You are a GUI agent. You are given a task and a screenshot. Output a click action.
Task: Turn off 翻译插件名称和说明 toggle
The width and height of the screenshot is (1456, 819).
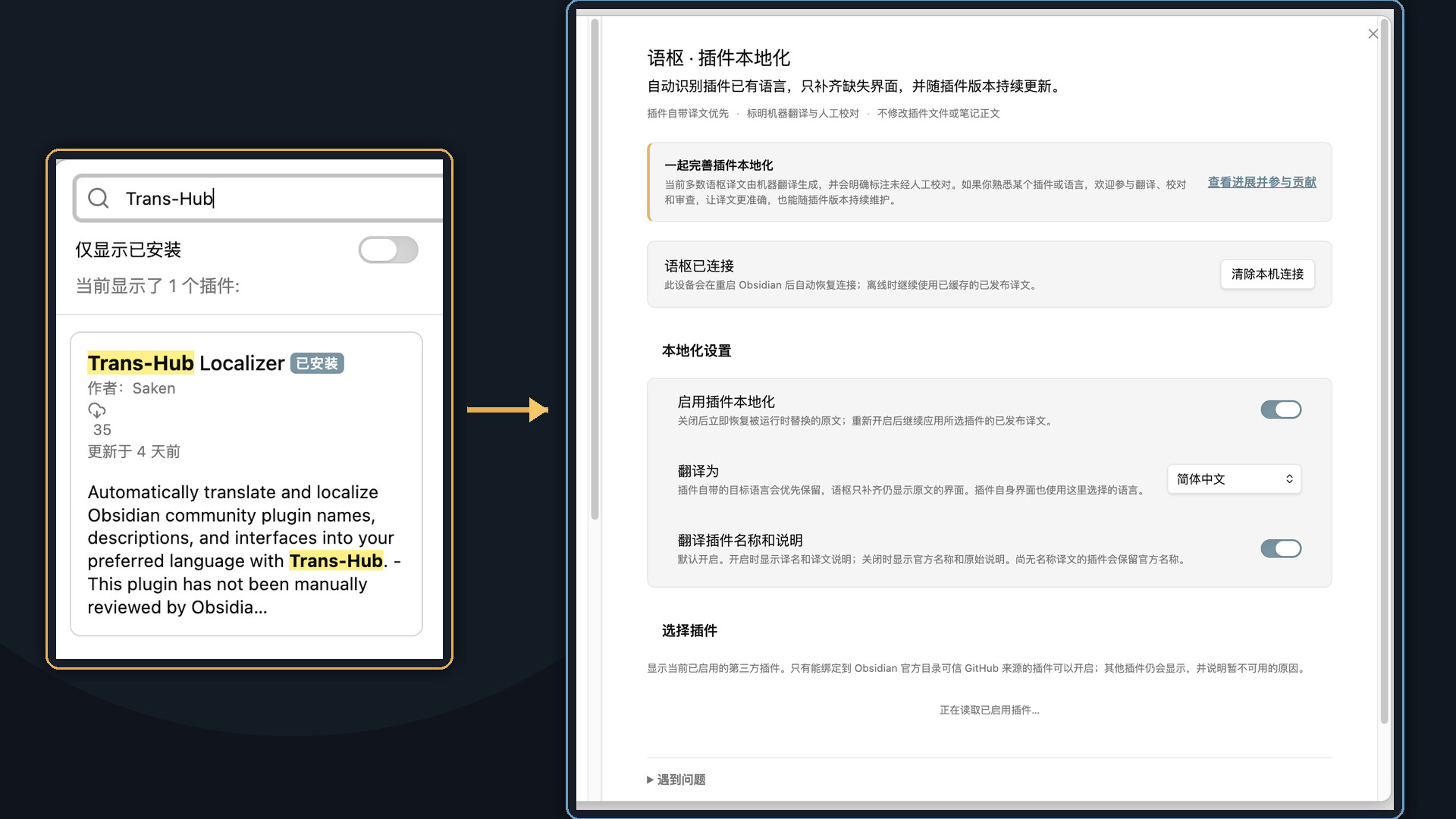click(1281, 548)
